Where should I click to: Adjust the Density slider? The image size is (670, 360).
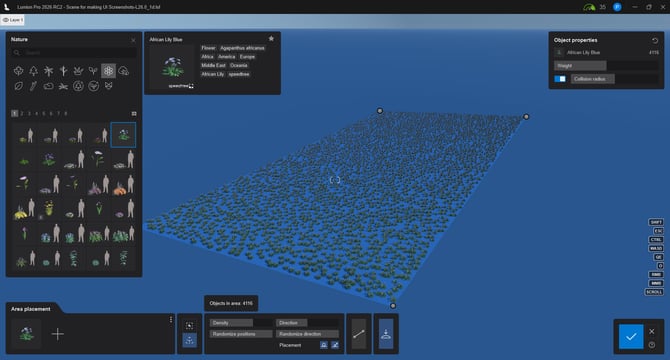click(x=241, y=323)
